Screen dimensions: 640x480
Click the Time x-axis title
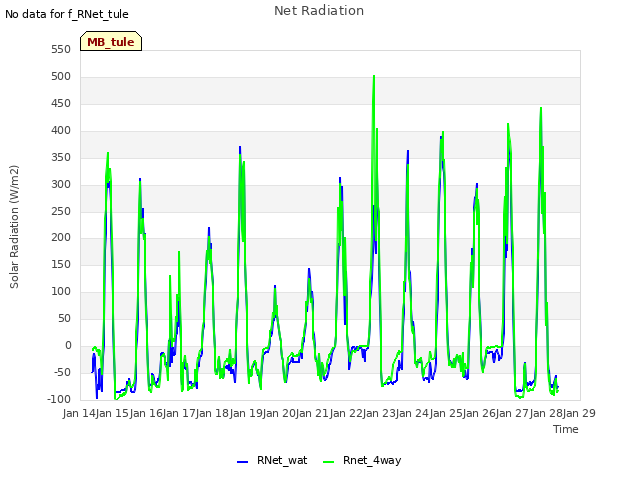566,429
